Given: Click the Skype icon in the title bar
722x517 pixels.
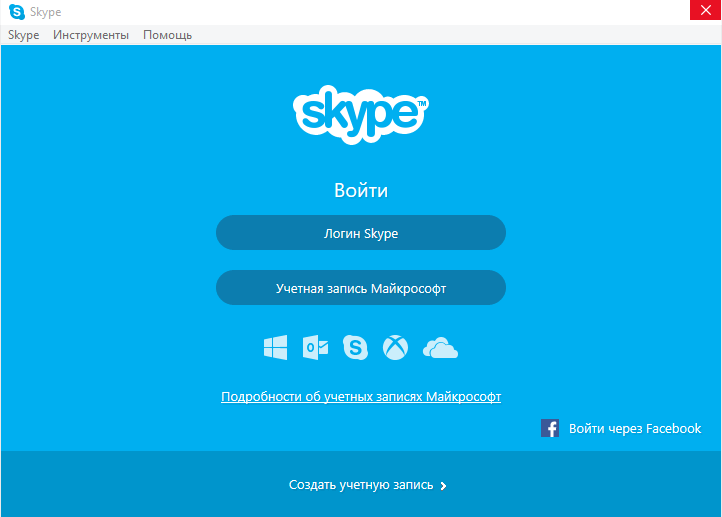Looking at the screenshot, I should 17,12.
